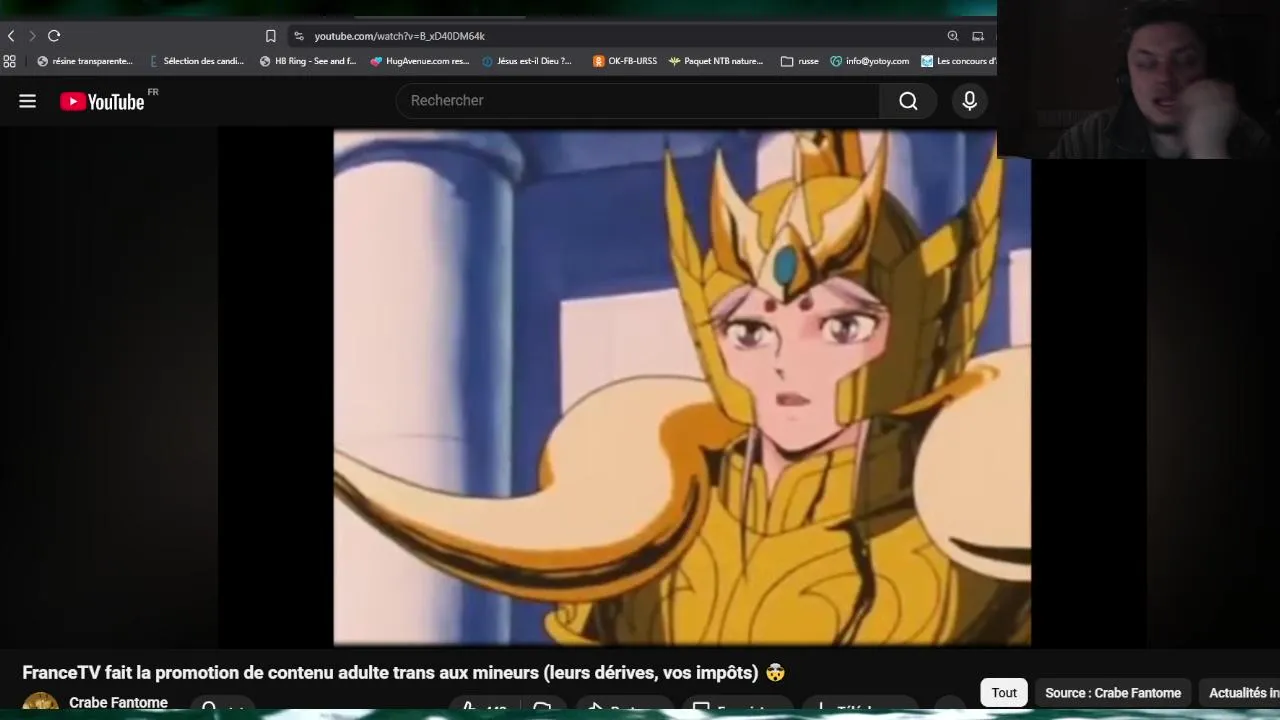
Task: Open the 'HB Ring - See and f...' bookmark
Action: pyautogui.click(x=308, y=61)
